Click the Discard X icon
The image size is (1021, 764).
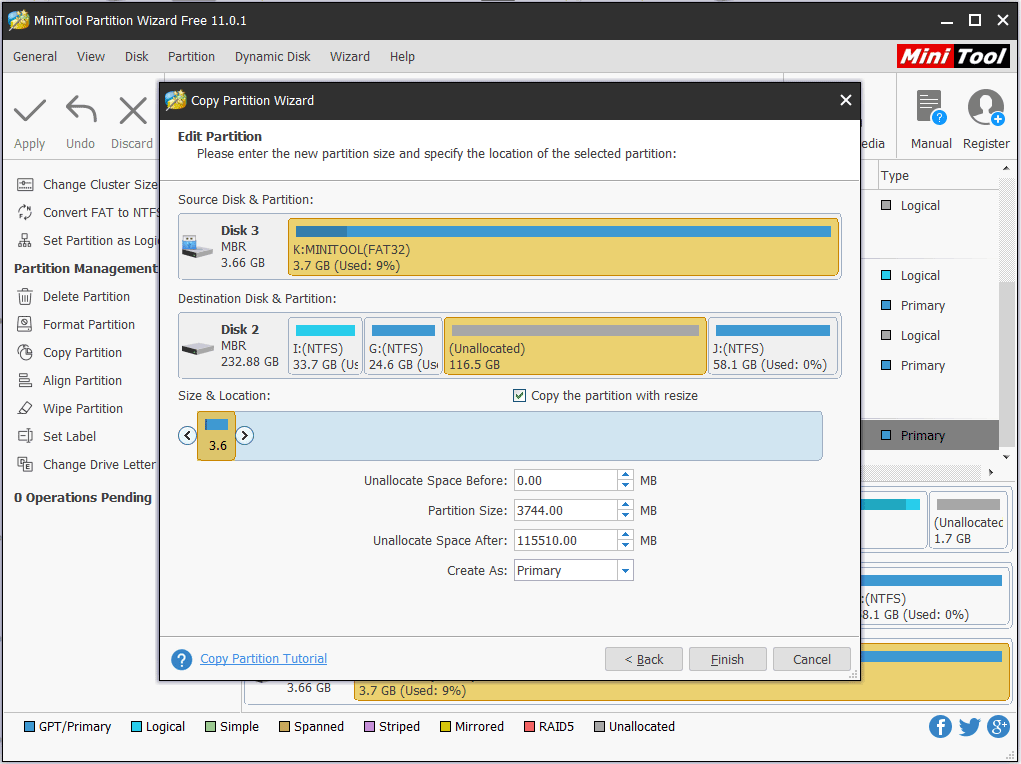point(133,110)
